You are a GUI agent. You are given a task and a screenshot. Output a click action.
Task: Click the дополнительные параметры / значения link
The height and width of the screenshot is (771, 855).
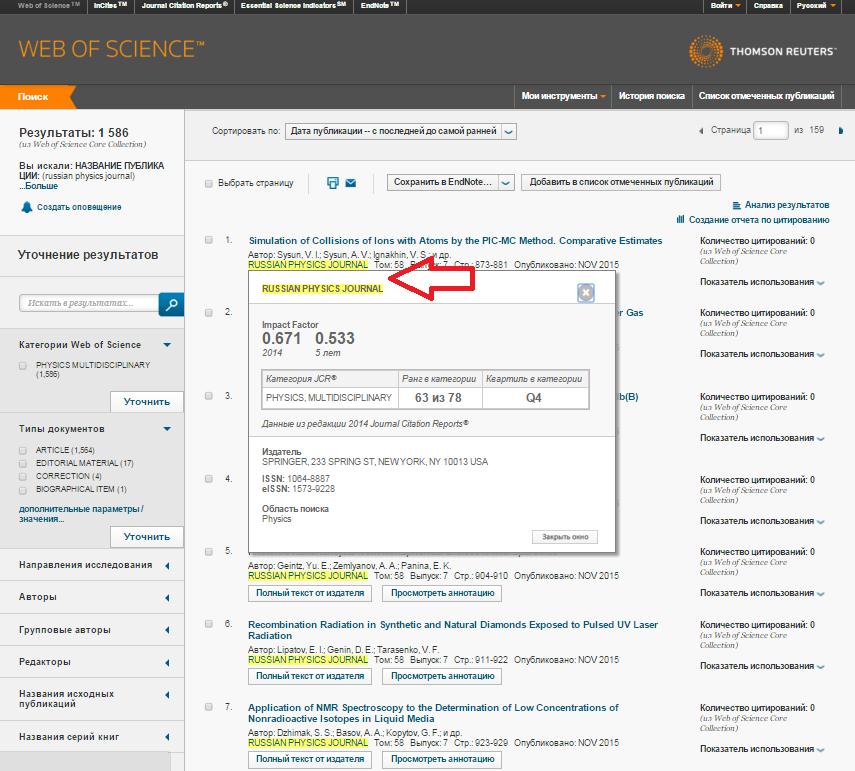pyautogui.click(x=81, y=514)
